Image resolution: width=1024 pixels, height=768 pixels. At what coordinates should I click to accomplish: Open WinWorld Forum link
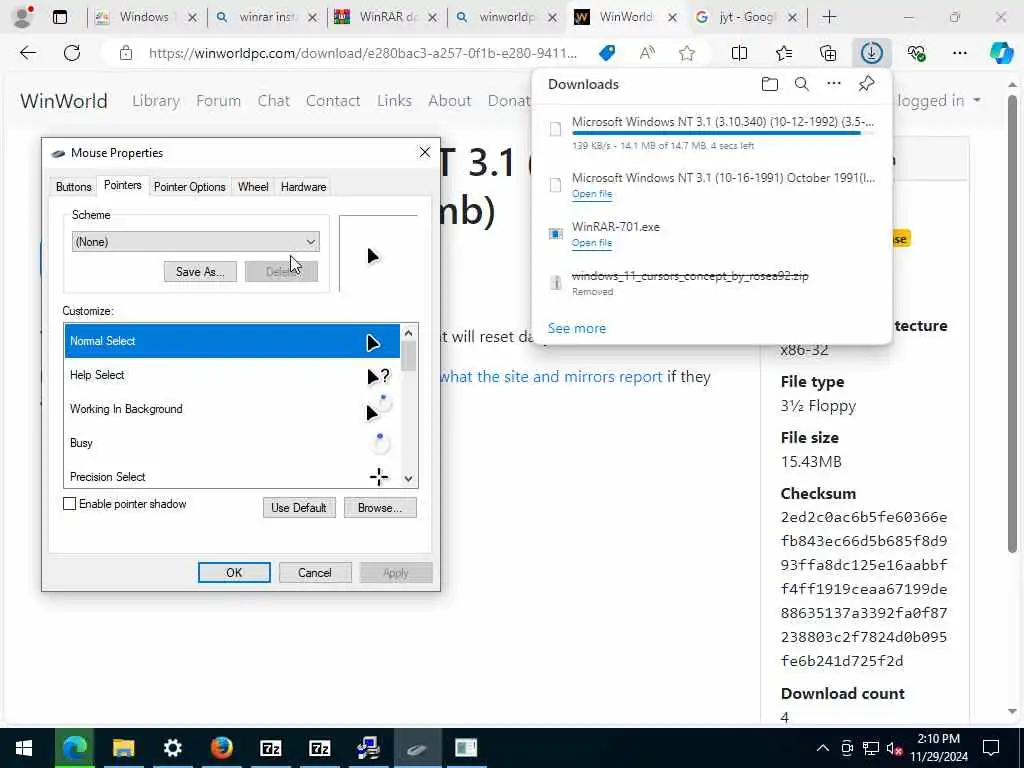click(x=218, y=101)
